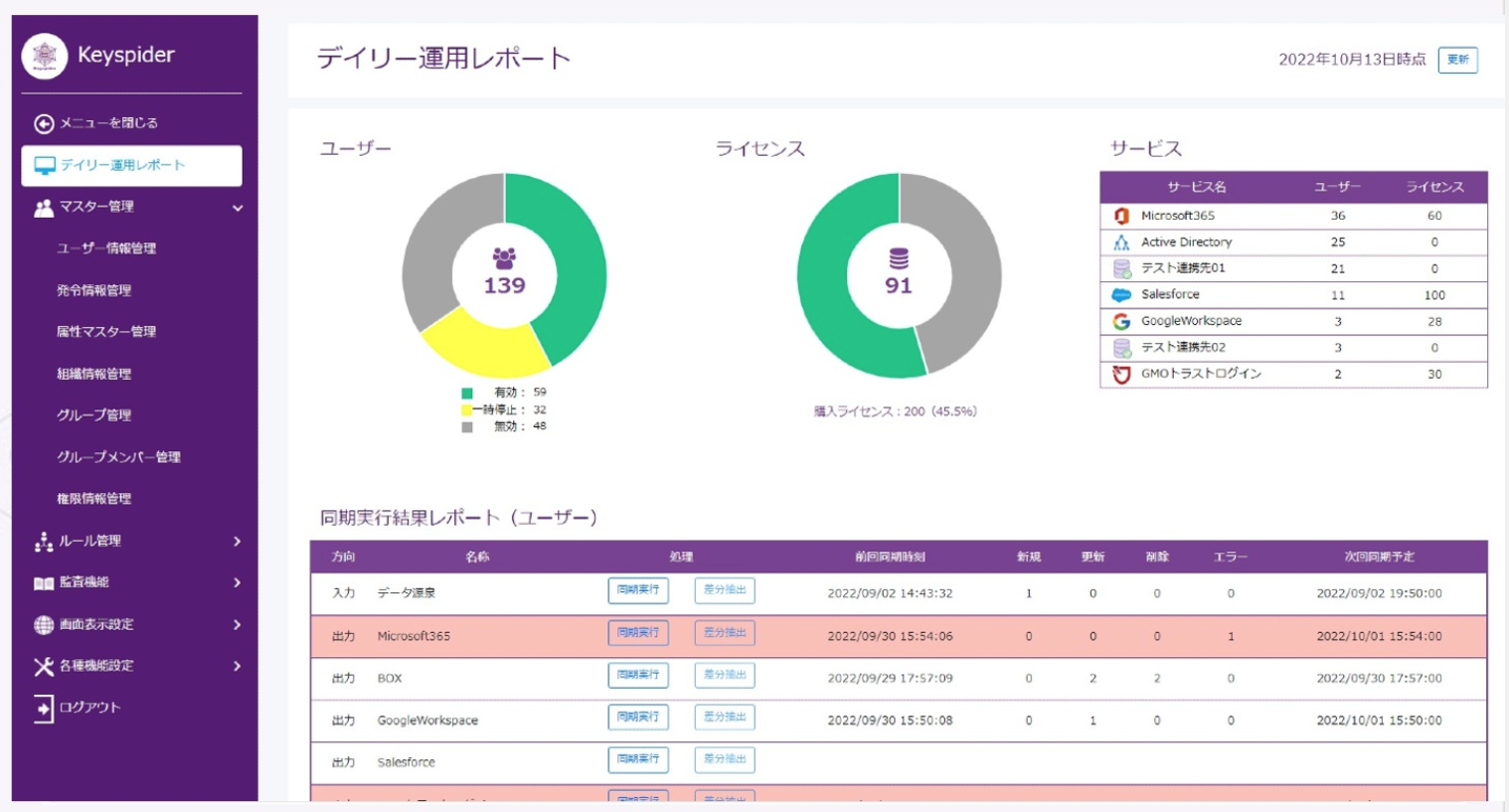This screenshot has height=812, width=1509.
Task: Click the close menu arrow icon
Action: click(x=44, y=123)
